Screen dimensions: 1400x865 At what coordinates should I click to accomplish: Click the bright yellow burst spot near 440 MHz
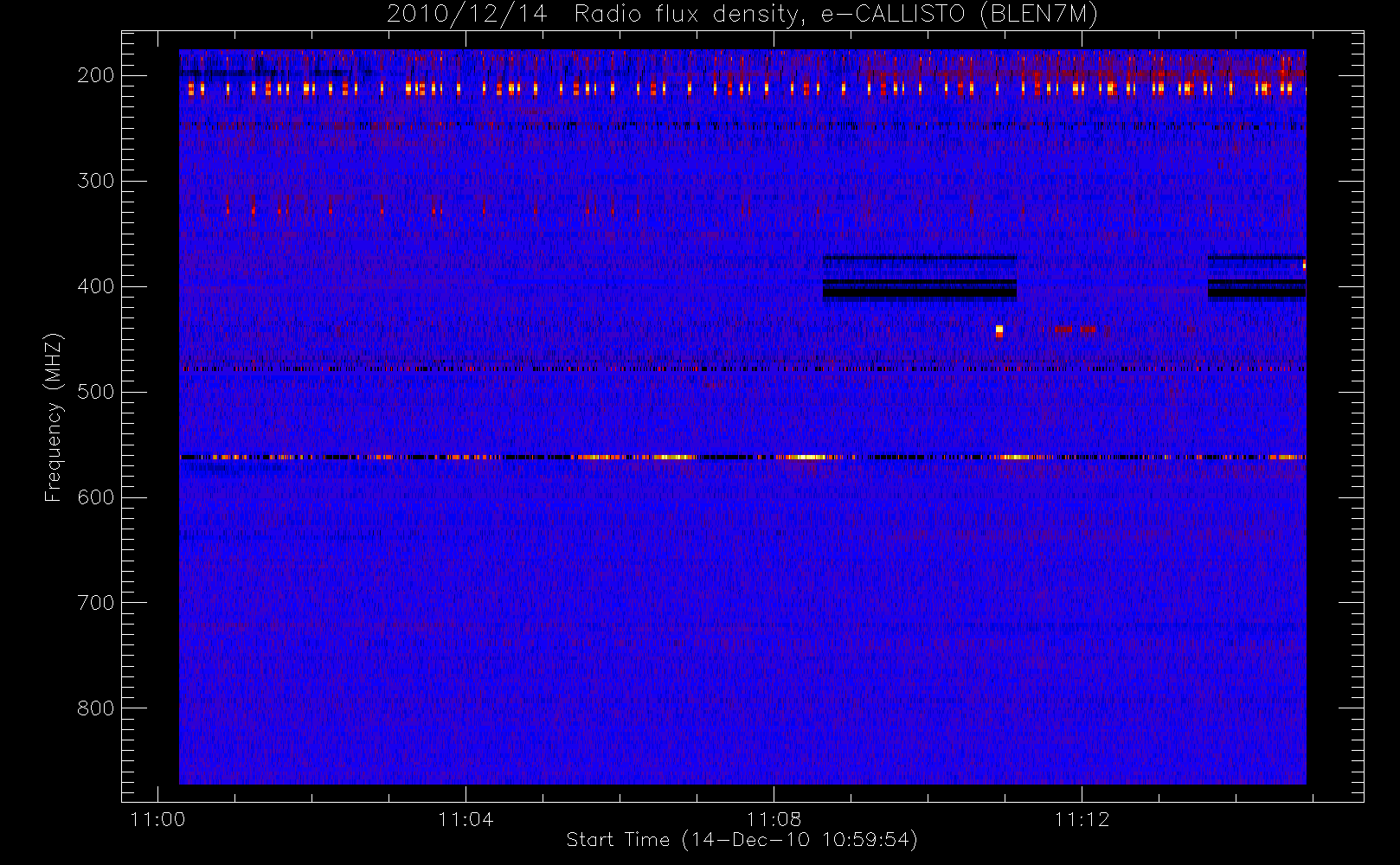999,330
